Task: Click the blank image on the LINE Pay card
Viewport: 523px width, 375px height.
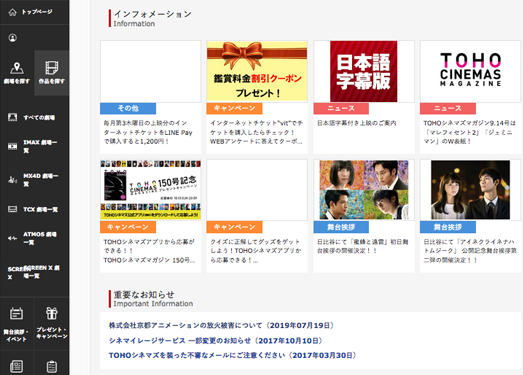Action: click(x=150, y=71)
